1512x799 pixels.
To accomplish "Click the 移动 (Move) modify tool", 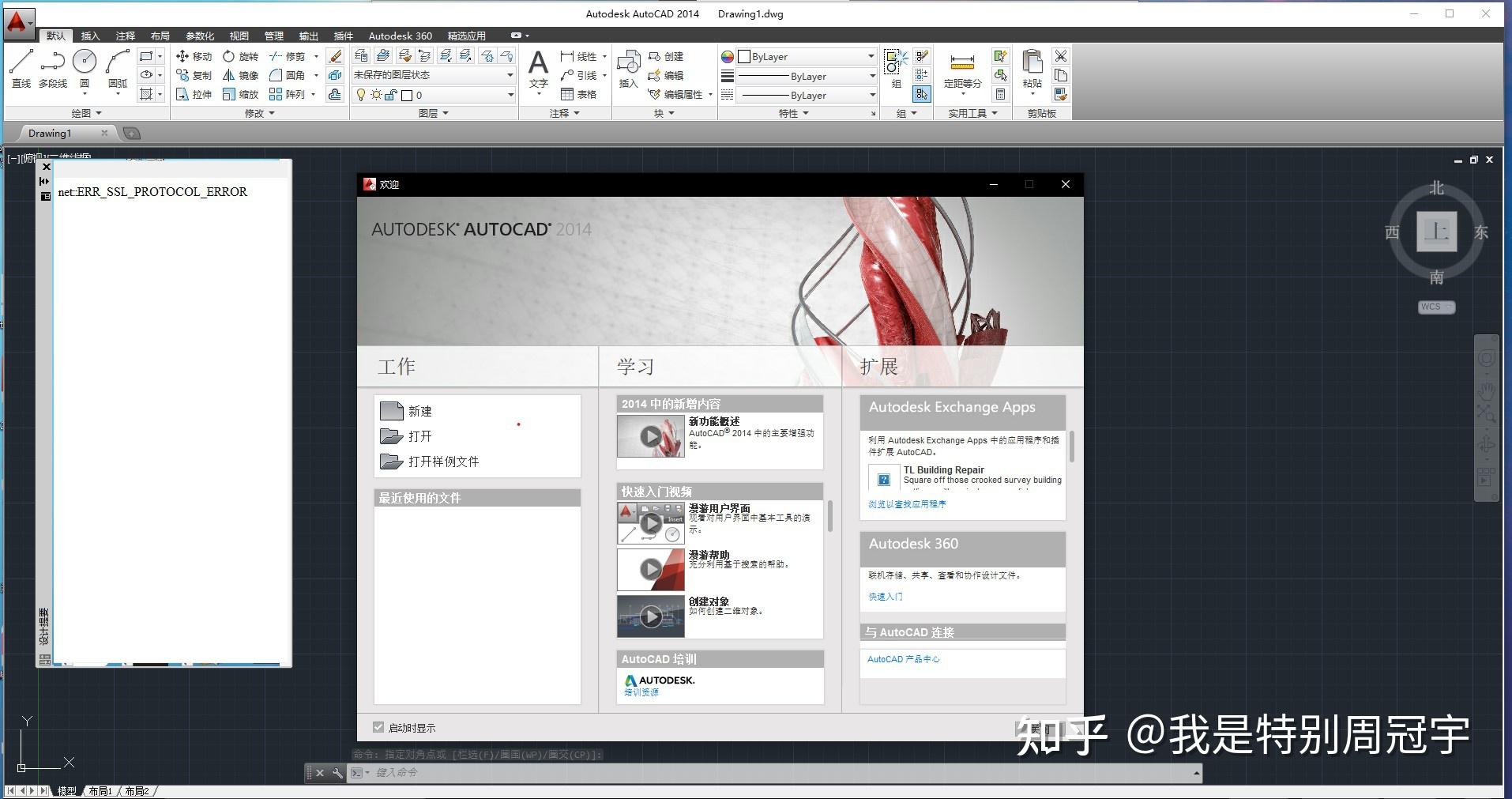I will point(192,56).
